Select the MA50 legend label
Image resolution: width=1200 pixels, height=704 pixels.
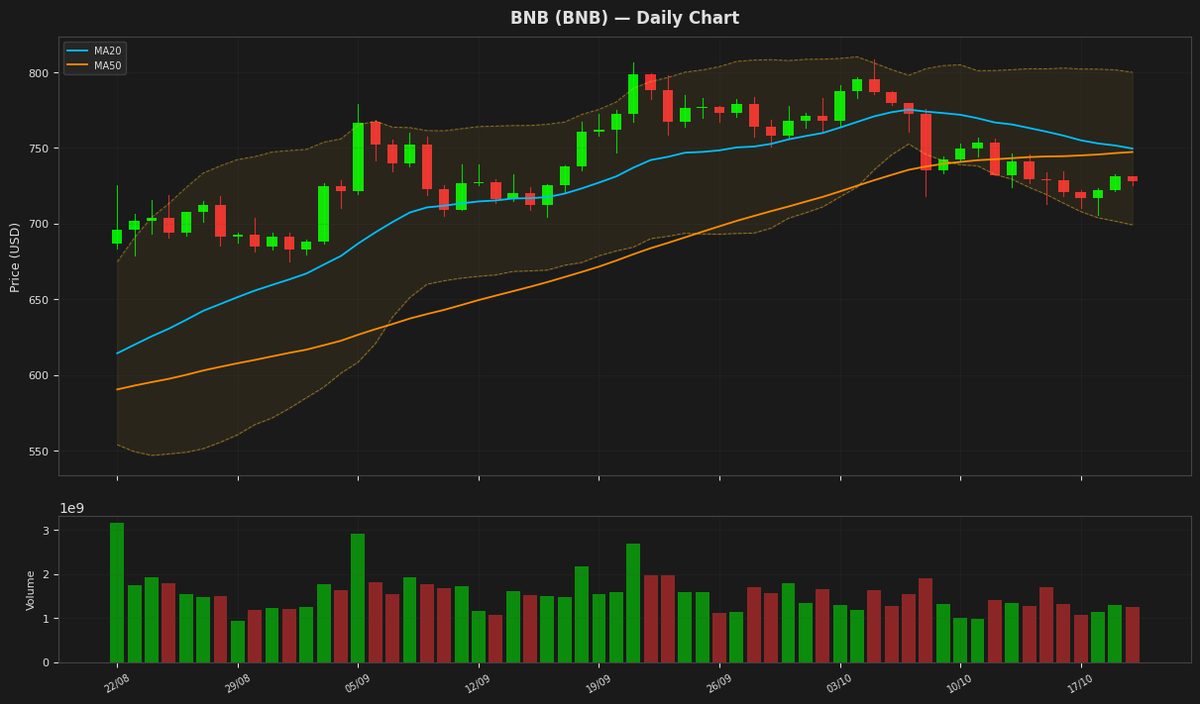pos(107,65)
